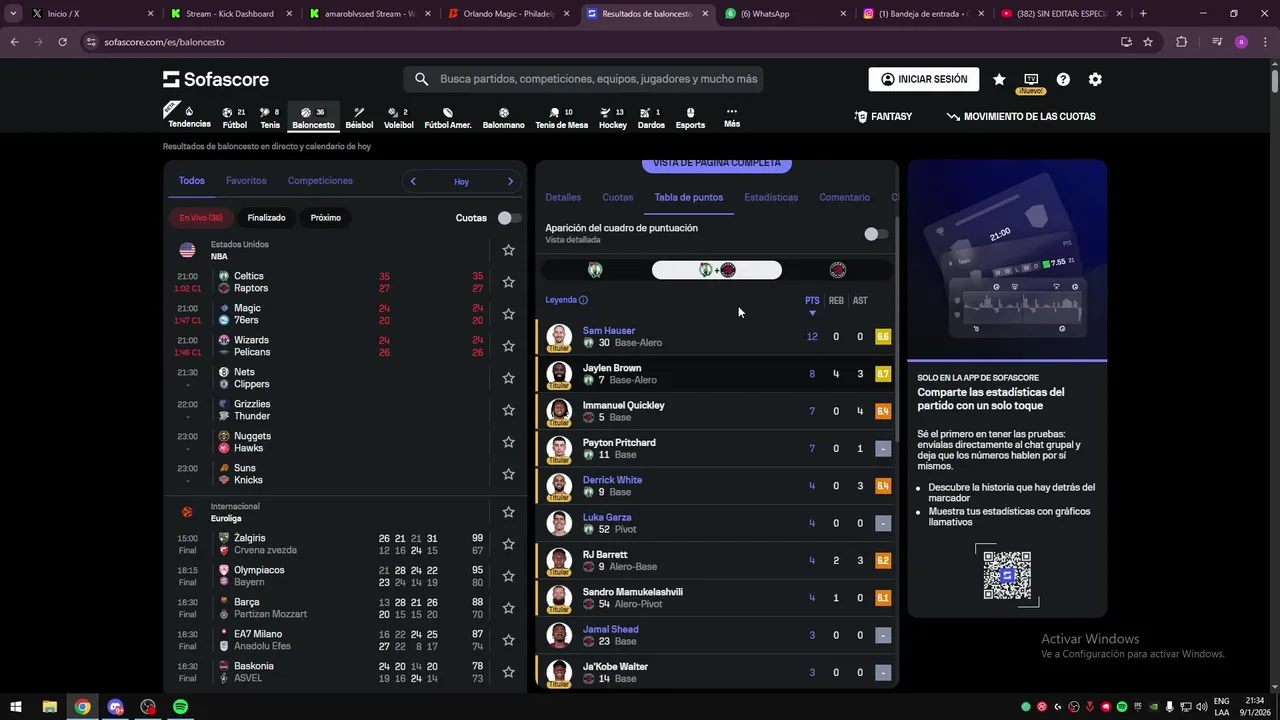Screen dimensions: 1280x720
Task: Open Spotify from the Windows taskbar
Action: click(x=180, y=707)
